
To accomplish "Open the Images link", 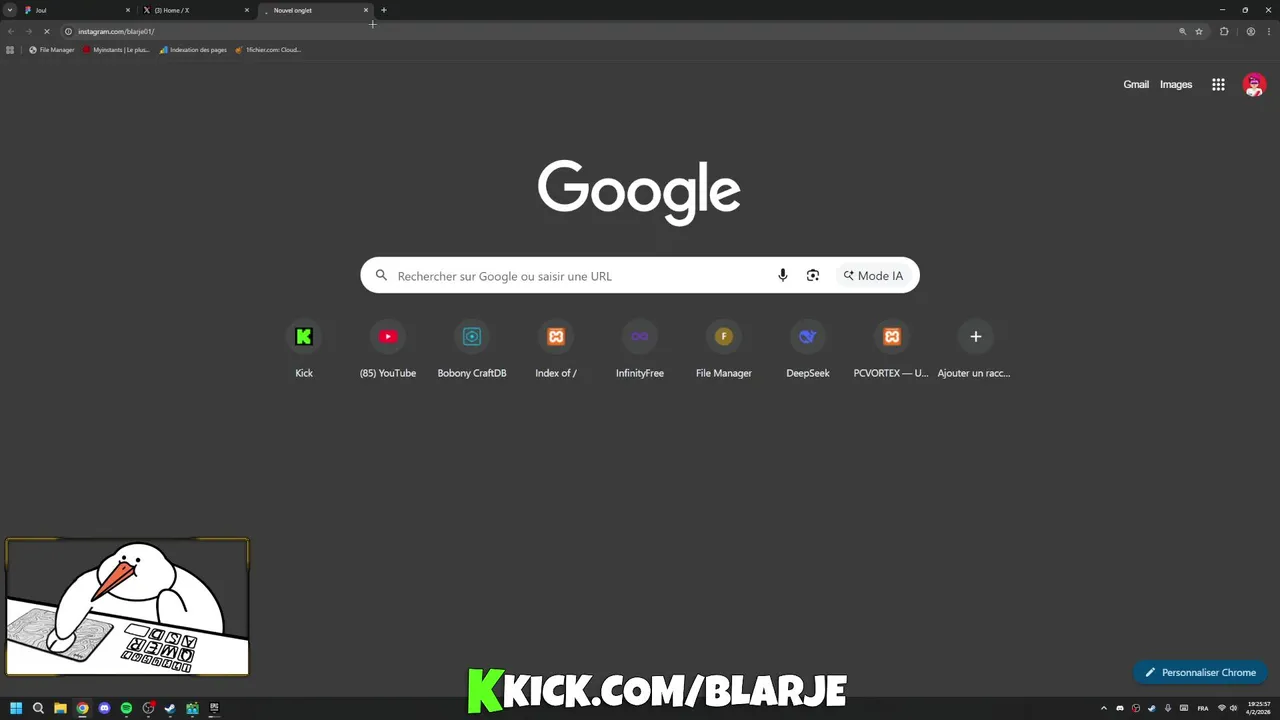I will coord(1176,85).
